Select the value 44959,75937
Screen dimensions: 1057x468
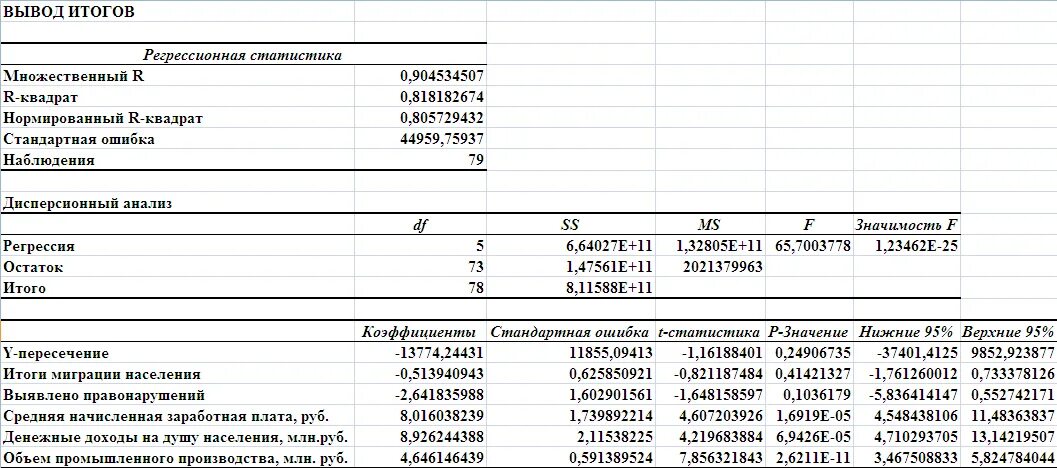[x=442, y=140]
